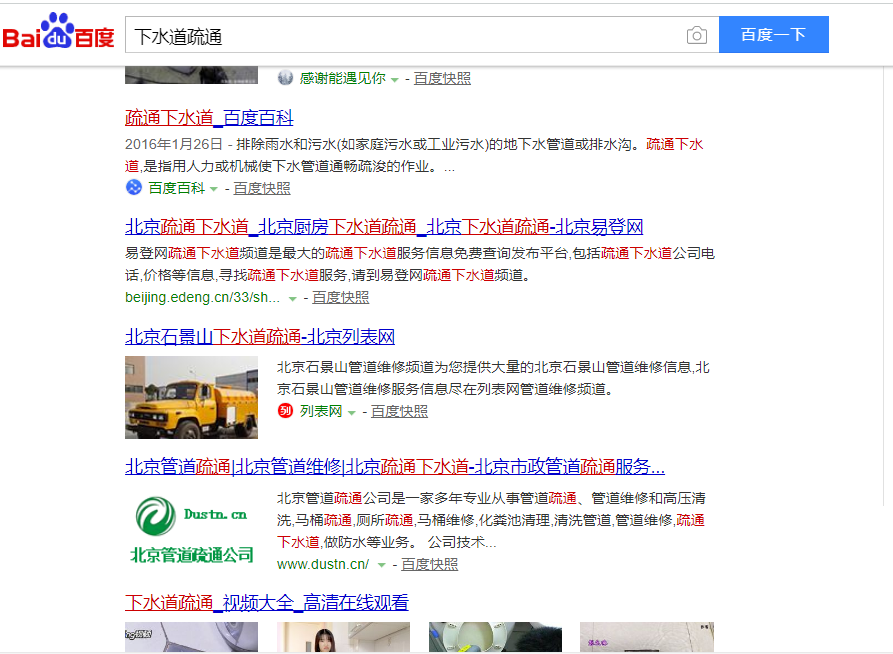The image size is (893, 654).
Task: Focus the search box containing 下水道疏通
Action: (x=405, y=36)
